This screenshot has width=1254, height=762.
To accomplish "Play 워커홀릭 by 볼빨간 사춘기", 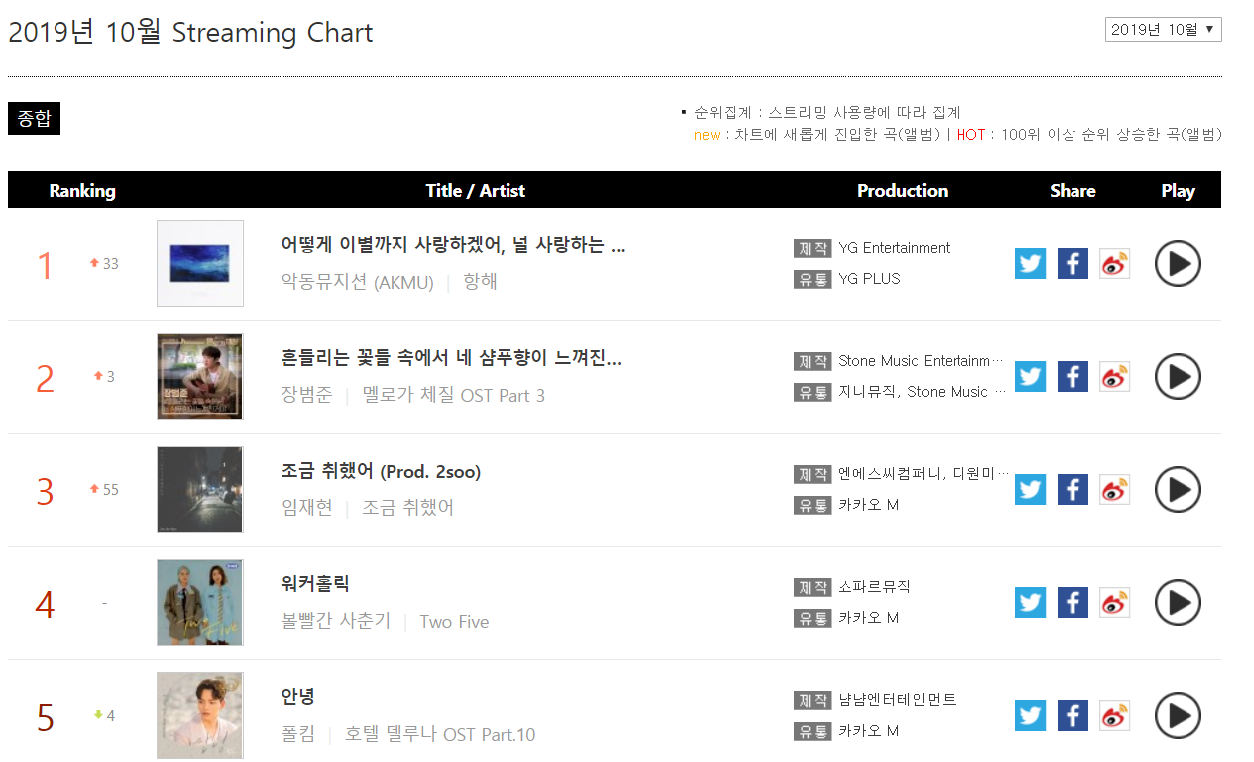I will (x=1177, y=603).
